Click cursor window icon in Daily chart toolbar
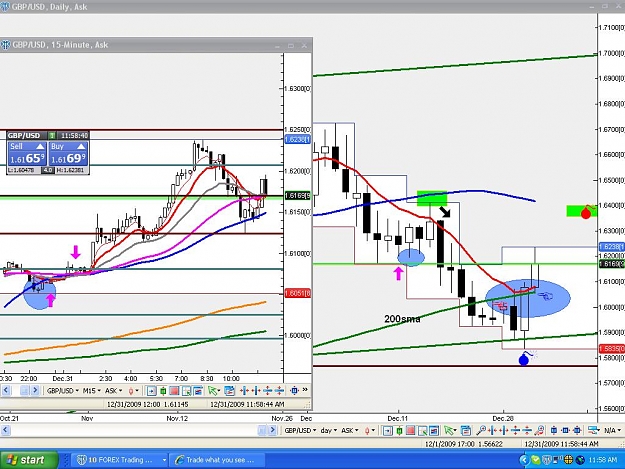 423,430
